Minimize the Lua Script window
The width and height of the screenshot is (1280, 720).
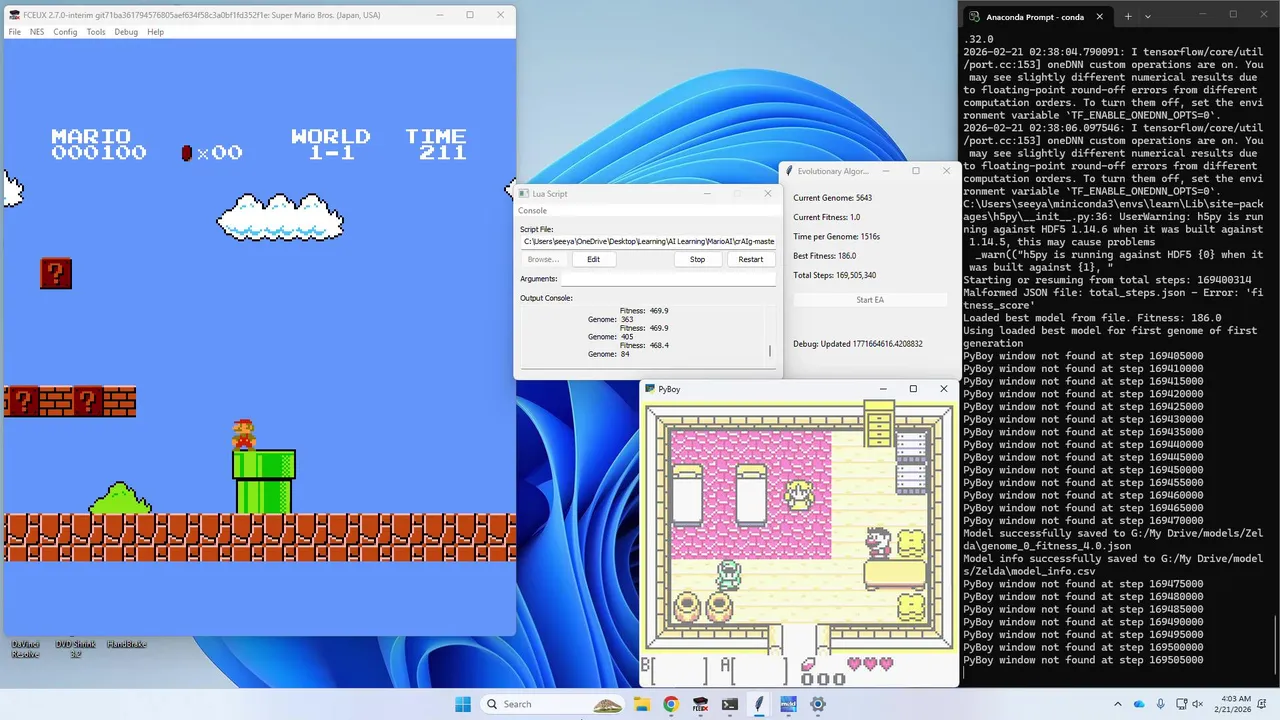click(x=707, y=194)
